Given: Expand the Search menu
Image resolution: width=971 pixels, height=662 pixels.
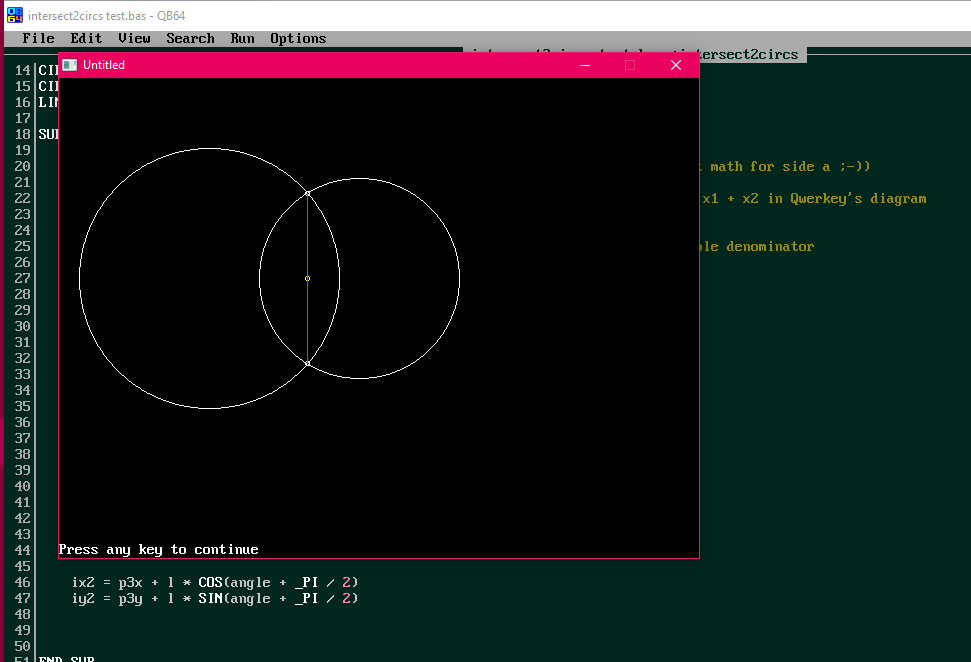Looking at the screenshot, I should tap(190, 38).
